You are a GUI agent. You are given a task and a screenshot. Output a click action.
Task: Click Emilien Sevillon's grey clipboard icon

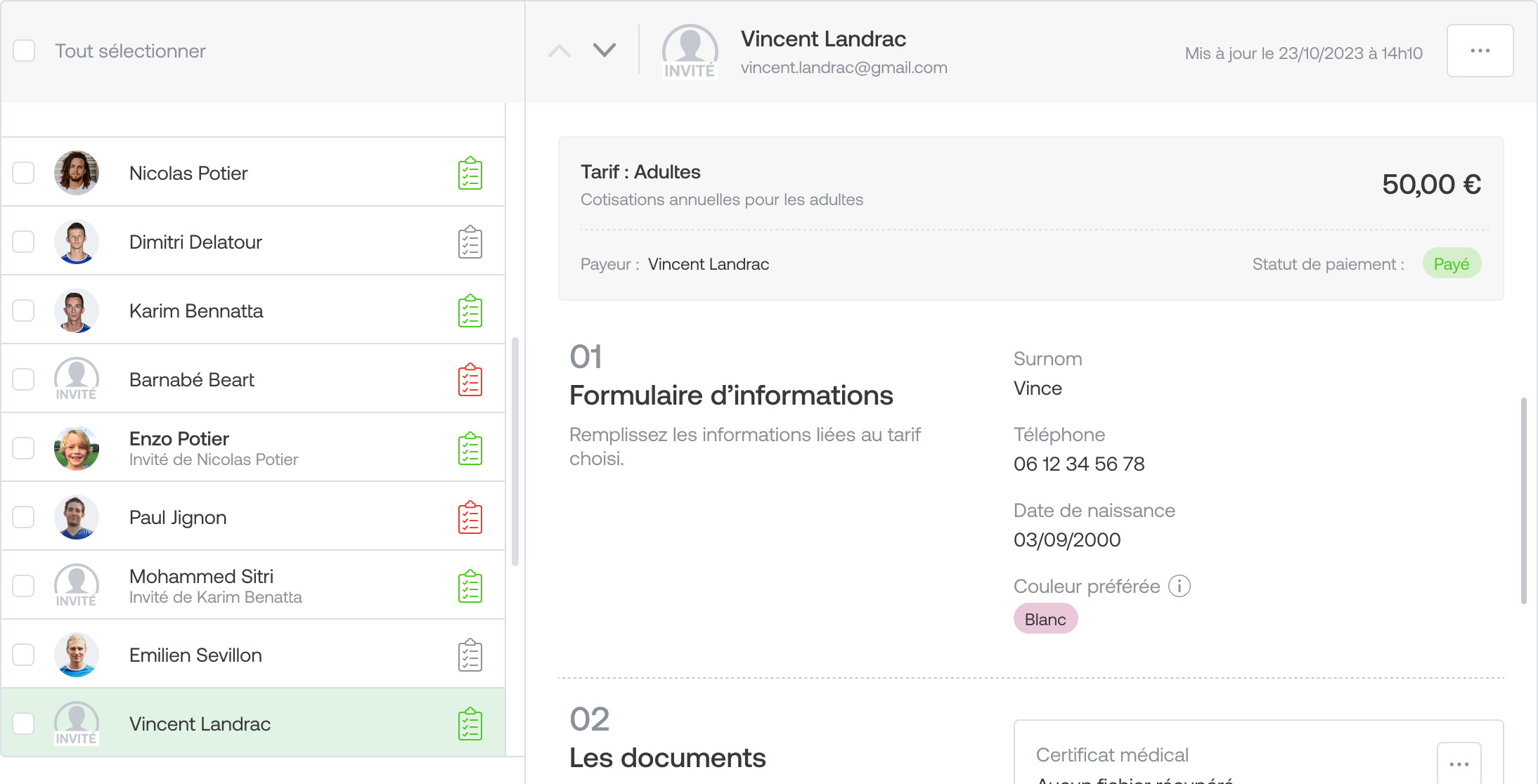(x=470, y=655)
